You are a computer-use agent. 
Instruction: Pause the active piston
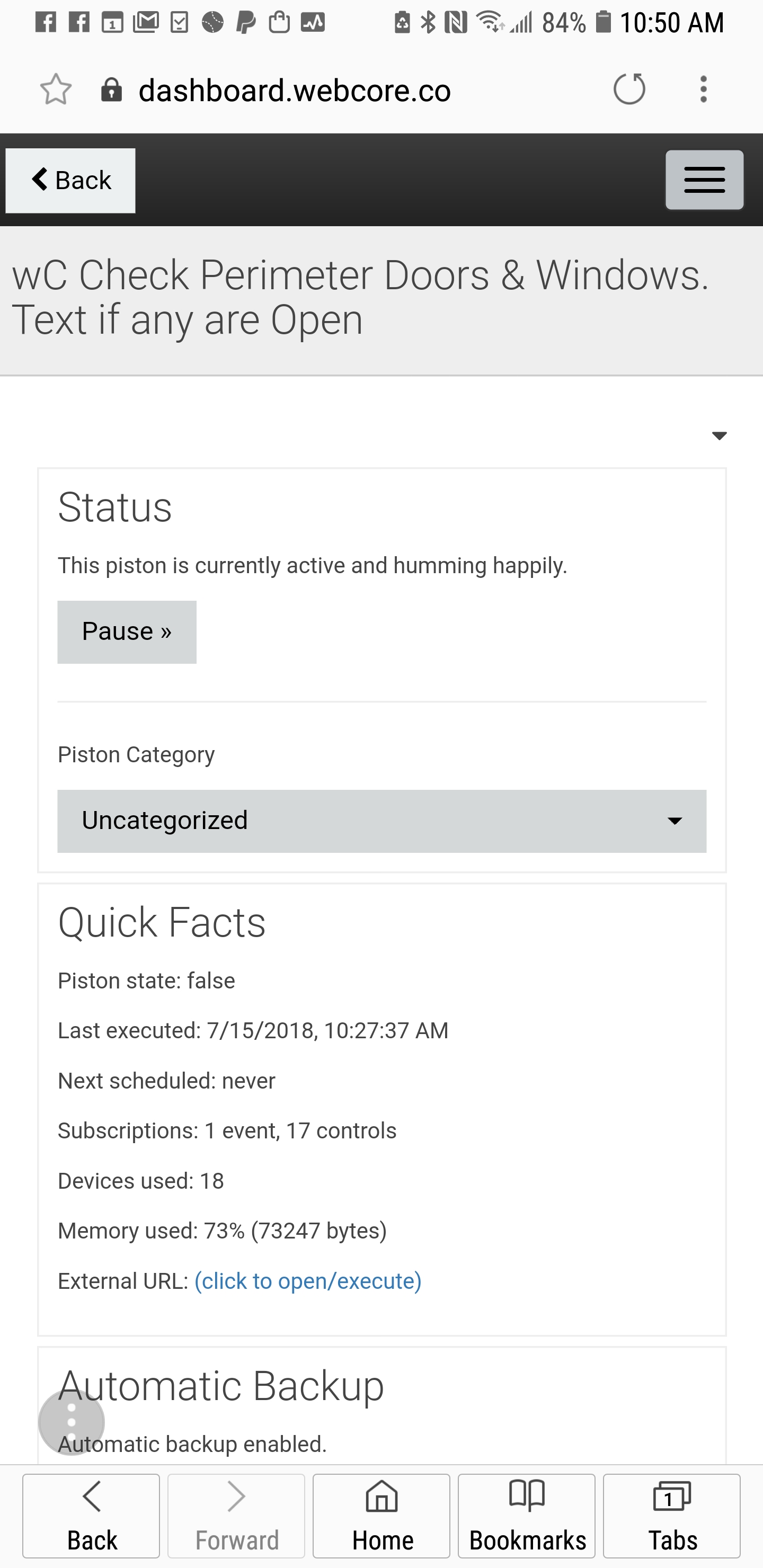pos(127,632)
